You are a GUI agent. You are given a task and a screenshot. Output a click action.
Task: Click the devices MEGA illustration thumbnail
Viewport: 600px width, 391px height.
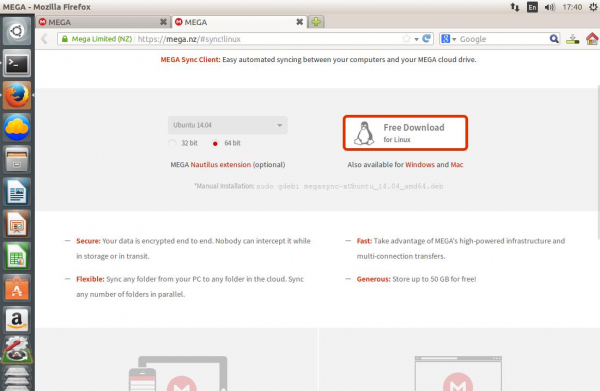[x=178, y=373]
